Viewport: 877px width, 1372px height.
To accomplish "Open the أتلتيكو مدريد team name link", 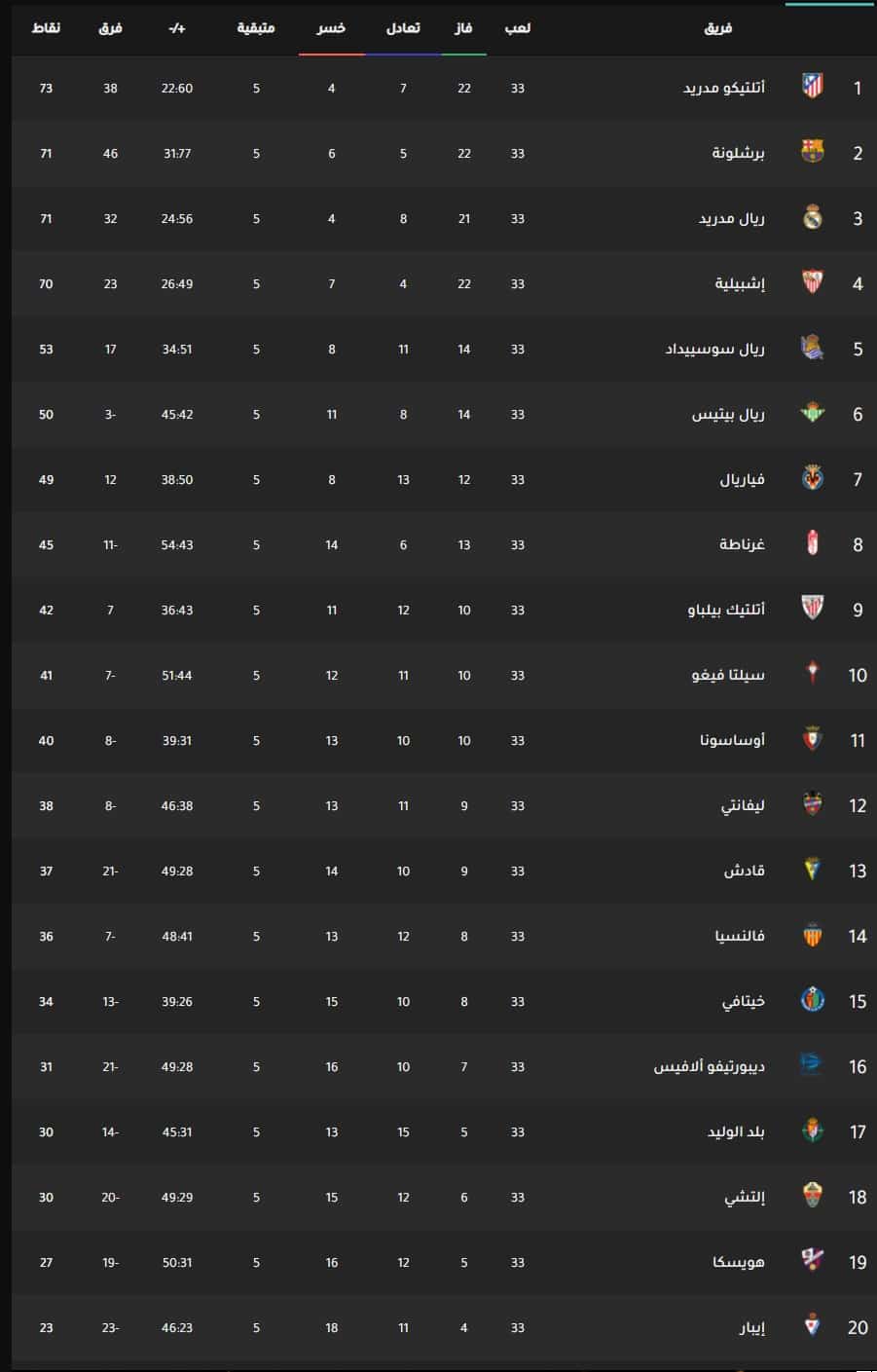I will (x=723, y=88).
